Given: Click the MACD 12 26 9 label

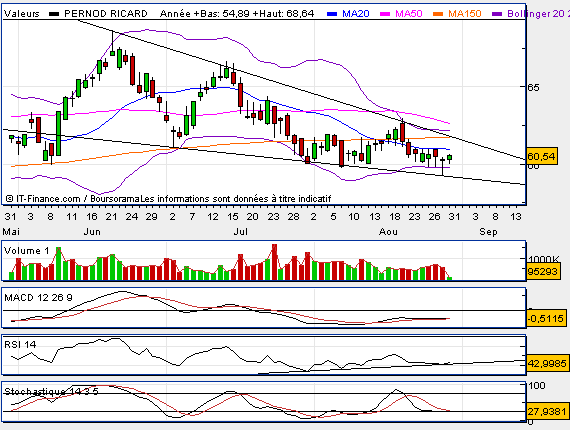Looking at the screenshot, I should click(x=38, y=298).
